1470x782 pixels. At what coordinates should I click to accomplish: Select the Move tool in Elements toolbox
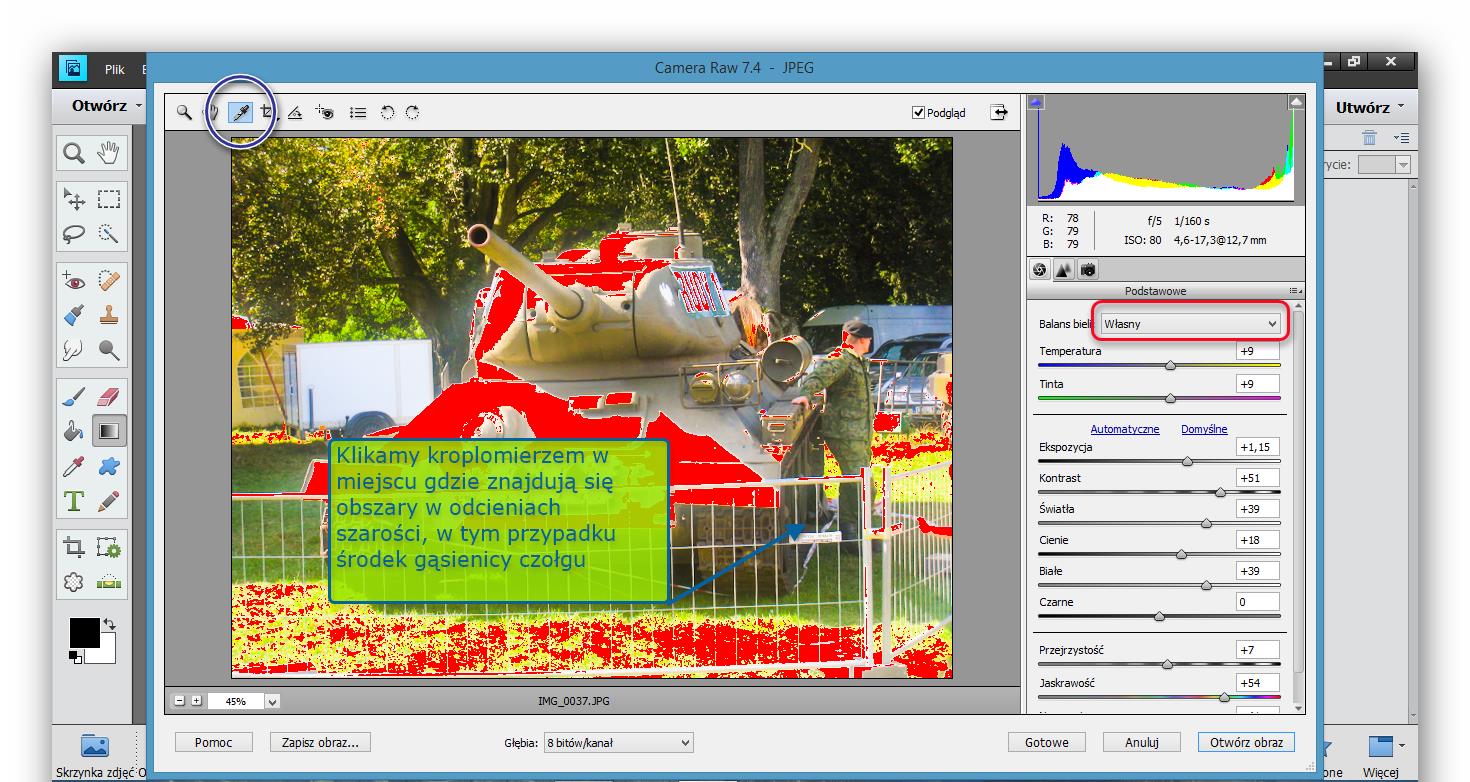[x=74, y=199]
